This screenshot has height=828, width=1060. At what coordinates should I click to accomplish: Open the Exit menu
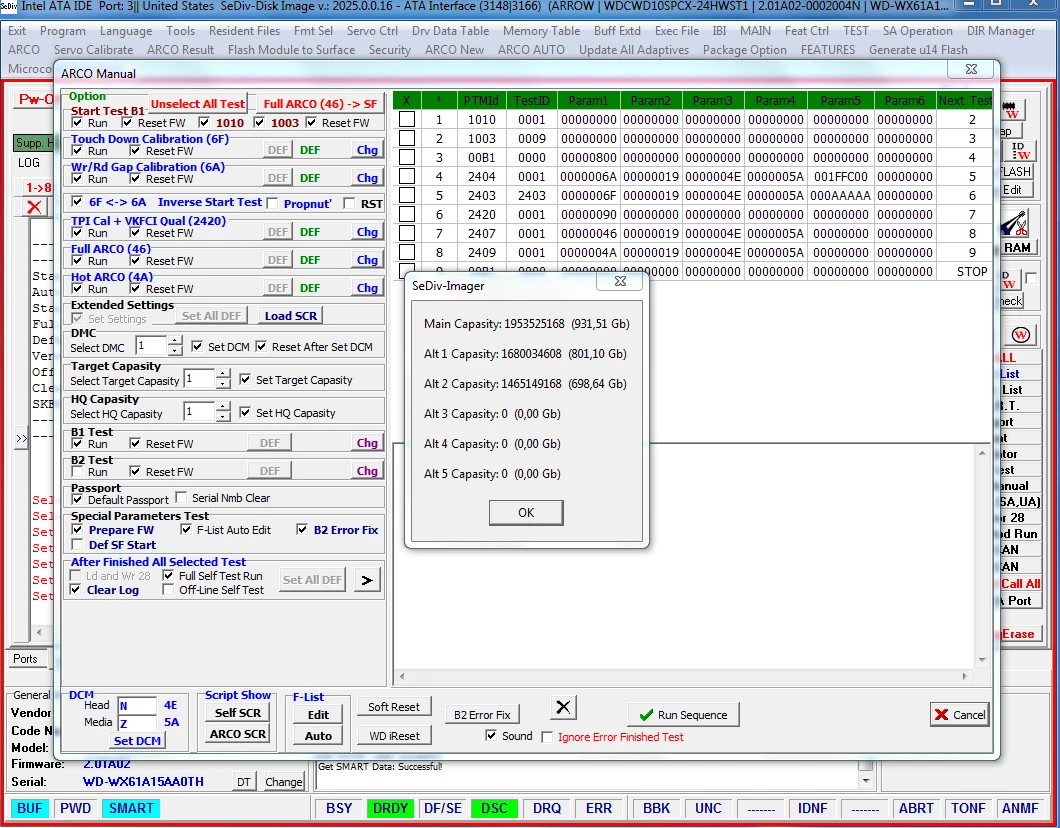coord(17,30)
